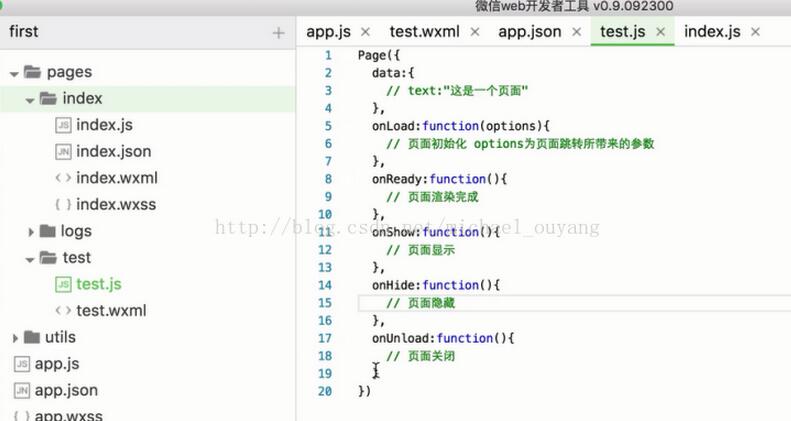Switch to the app.js editor tab
Viewport: 791px width, 421px height.
point(328,31)
